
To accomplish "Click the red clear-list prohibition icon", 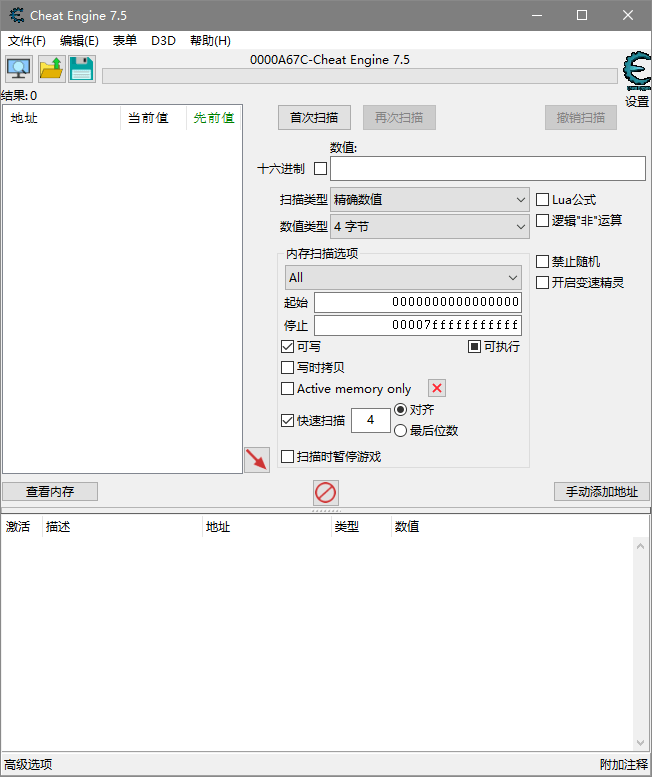I will point(326,493).
